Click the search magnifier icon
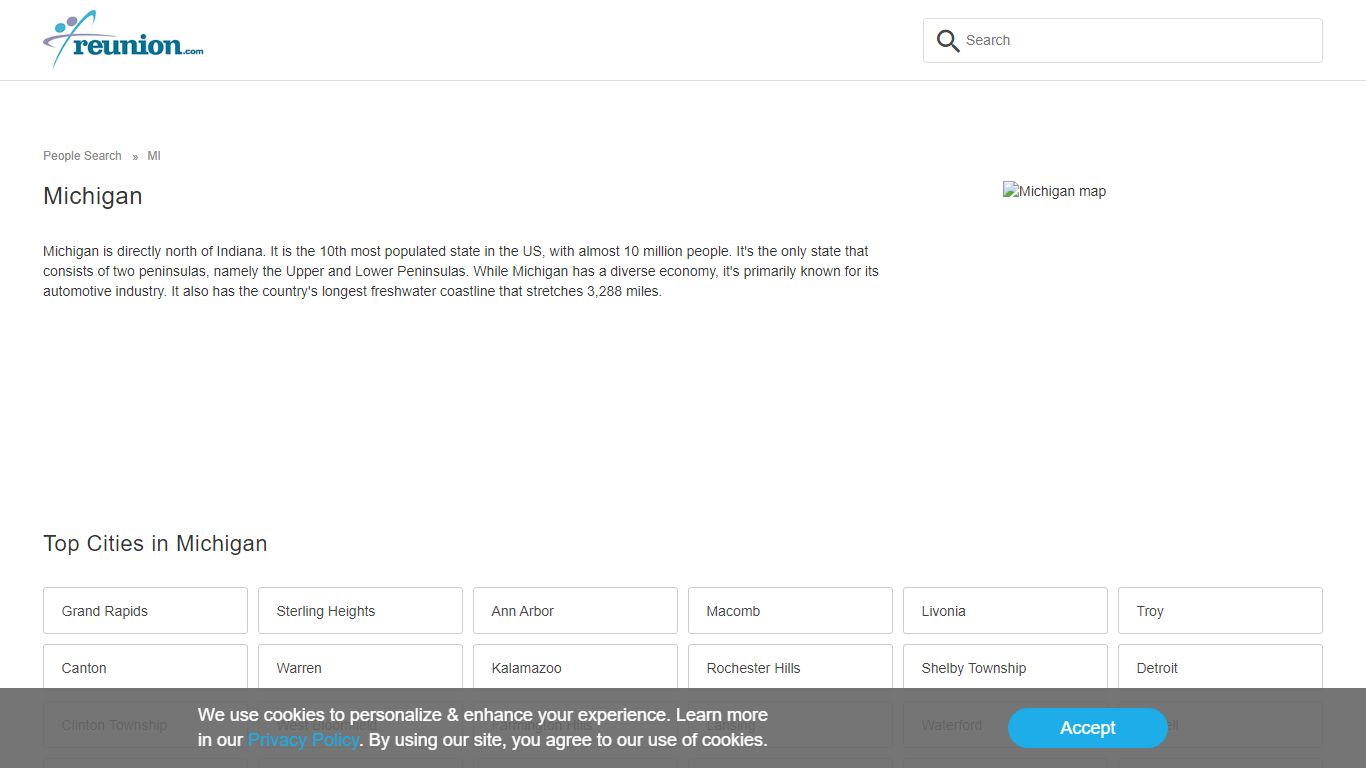This screenshot has height=768, width=1366. click(x=947, y=41)
